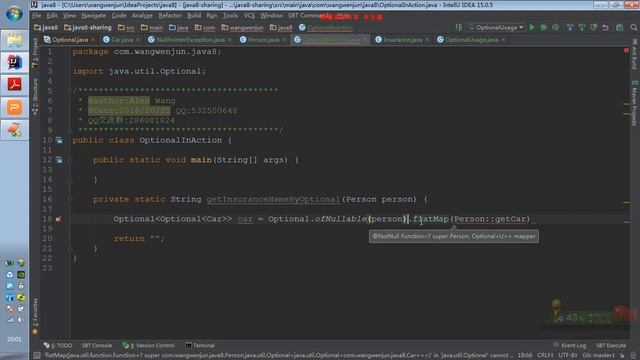Open the Navigate menu
640x360 pixels.
[93, 16]
